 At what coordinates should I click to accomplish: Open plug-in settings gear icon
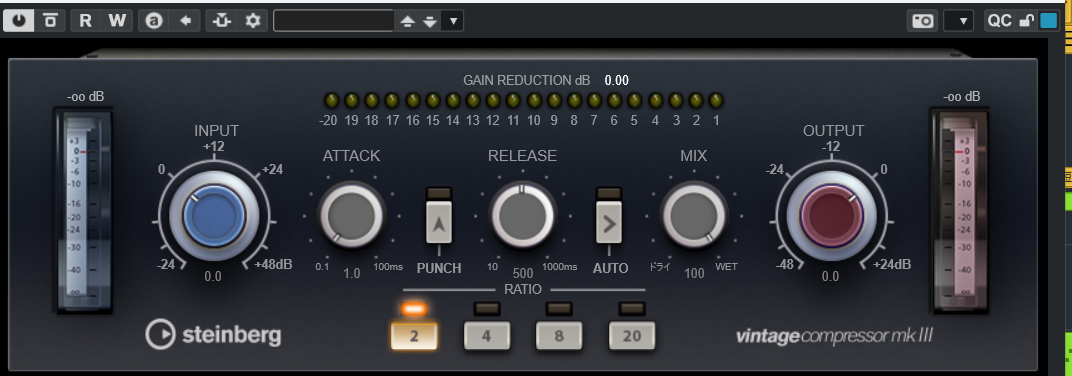tap(253, 21)
